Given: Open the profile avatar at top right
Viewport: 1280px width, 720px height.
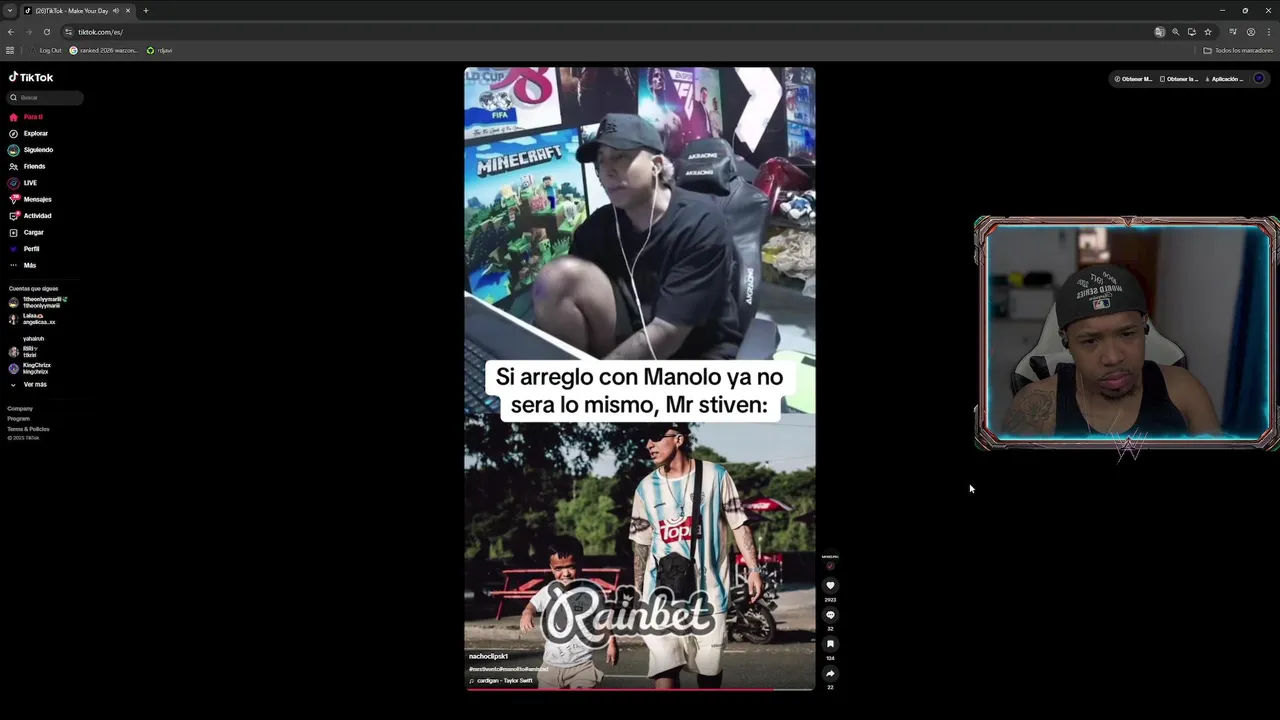Looking at the screenshot, I should pyautogui.click(x=1259, y=79).
